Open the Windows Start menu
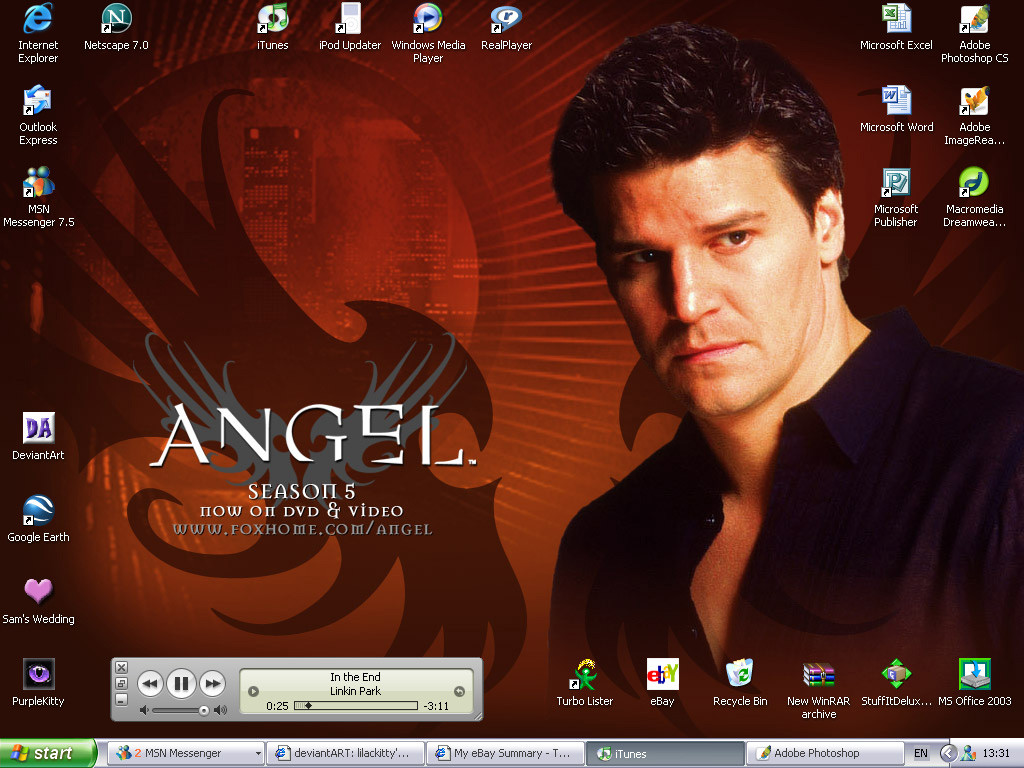 coord(47,753)
